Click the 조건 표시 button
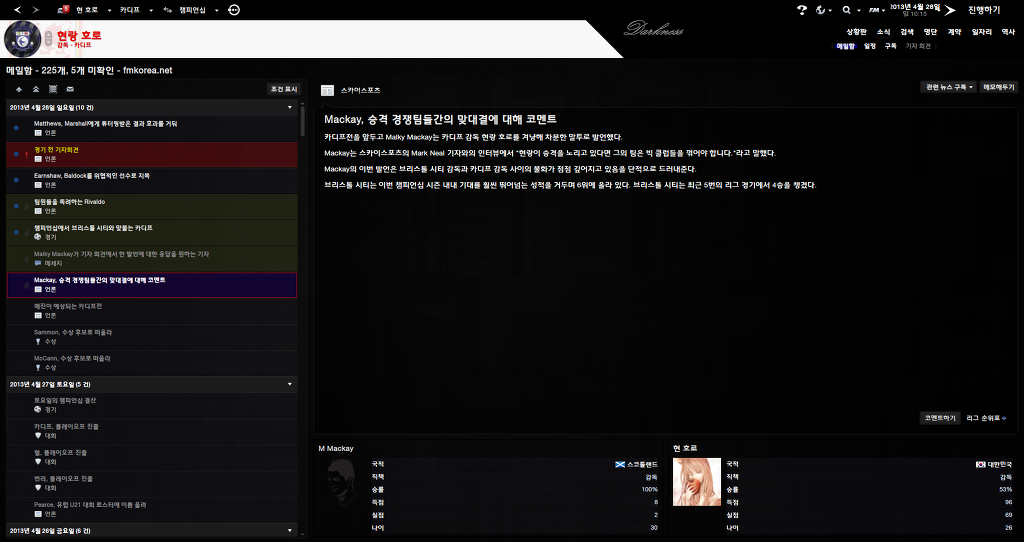 click(x=284, y=89)
